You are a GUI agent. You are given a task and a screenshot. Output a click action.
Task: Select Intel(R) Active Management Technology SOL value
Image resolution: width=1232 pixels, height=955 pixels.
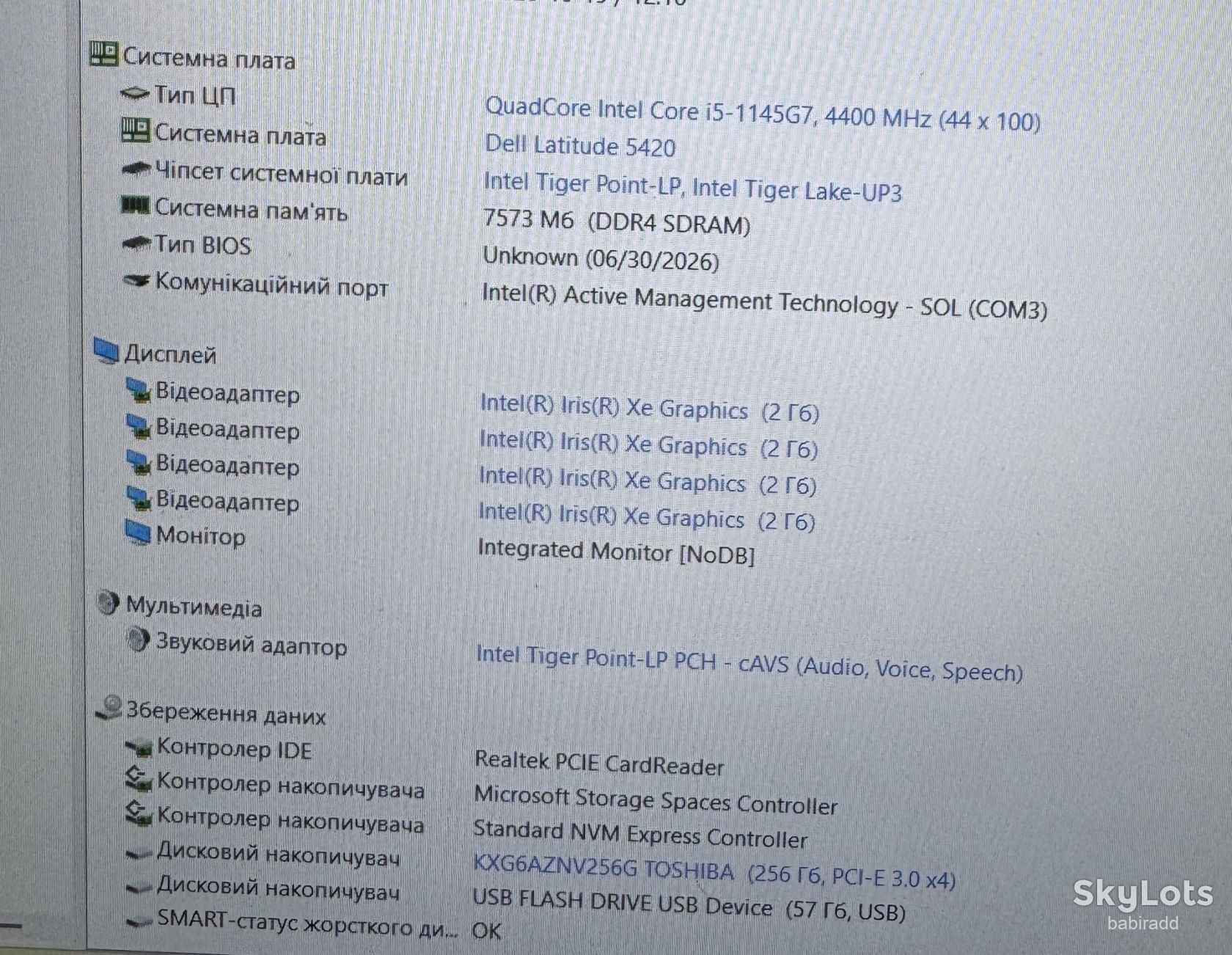[x=764, y=301]
